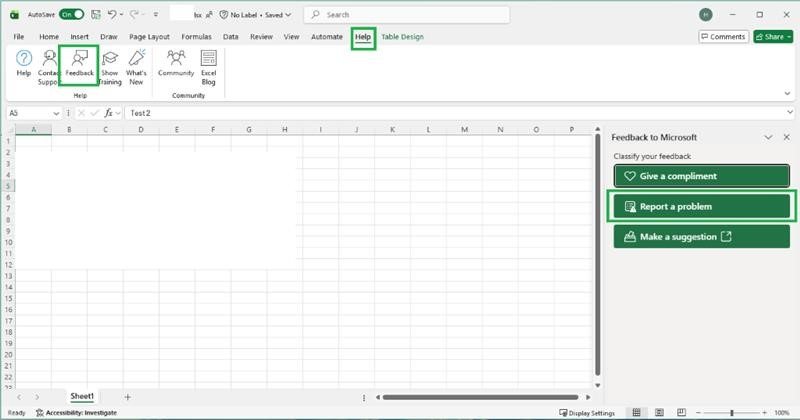Close the Feedback to Microsoft pane

786,137
